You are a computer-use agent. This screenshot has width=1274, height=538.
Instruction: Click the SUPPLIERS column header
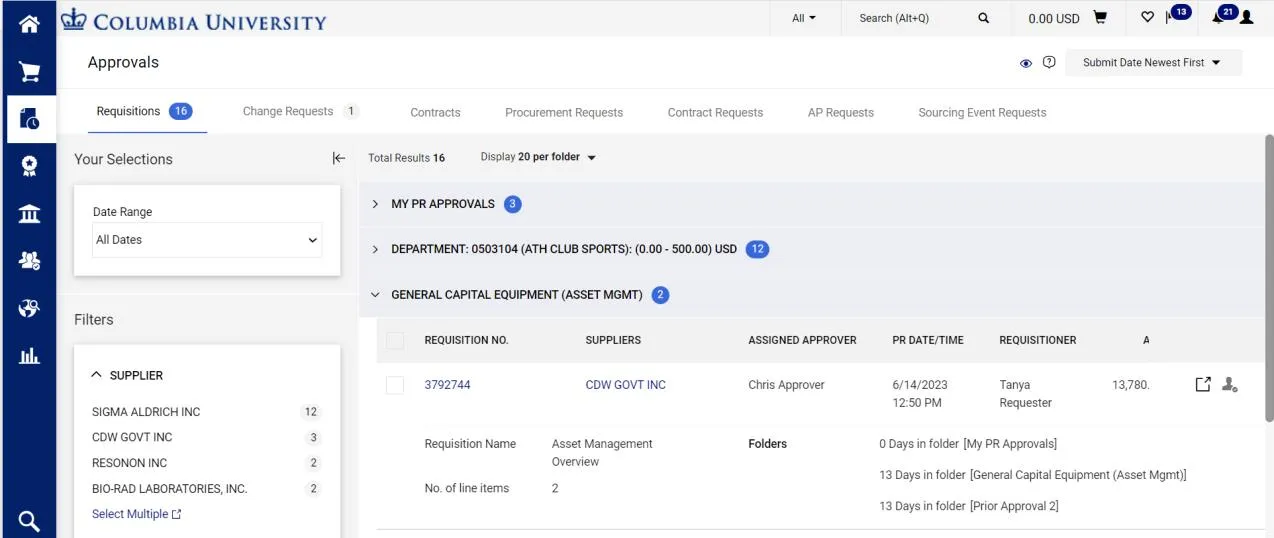pyautogui.click(x=613, y=340)
